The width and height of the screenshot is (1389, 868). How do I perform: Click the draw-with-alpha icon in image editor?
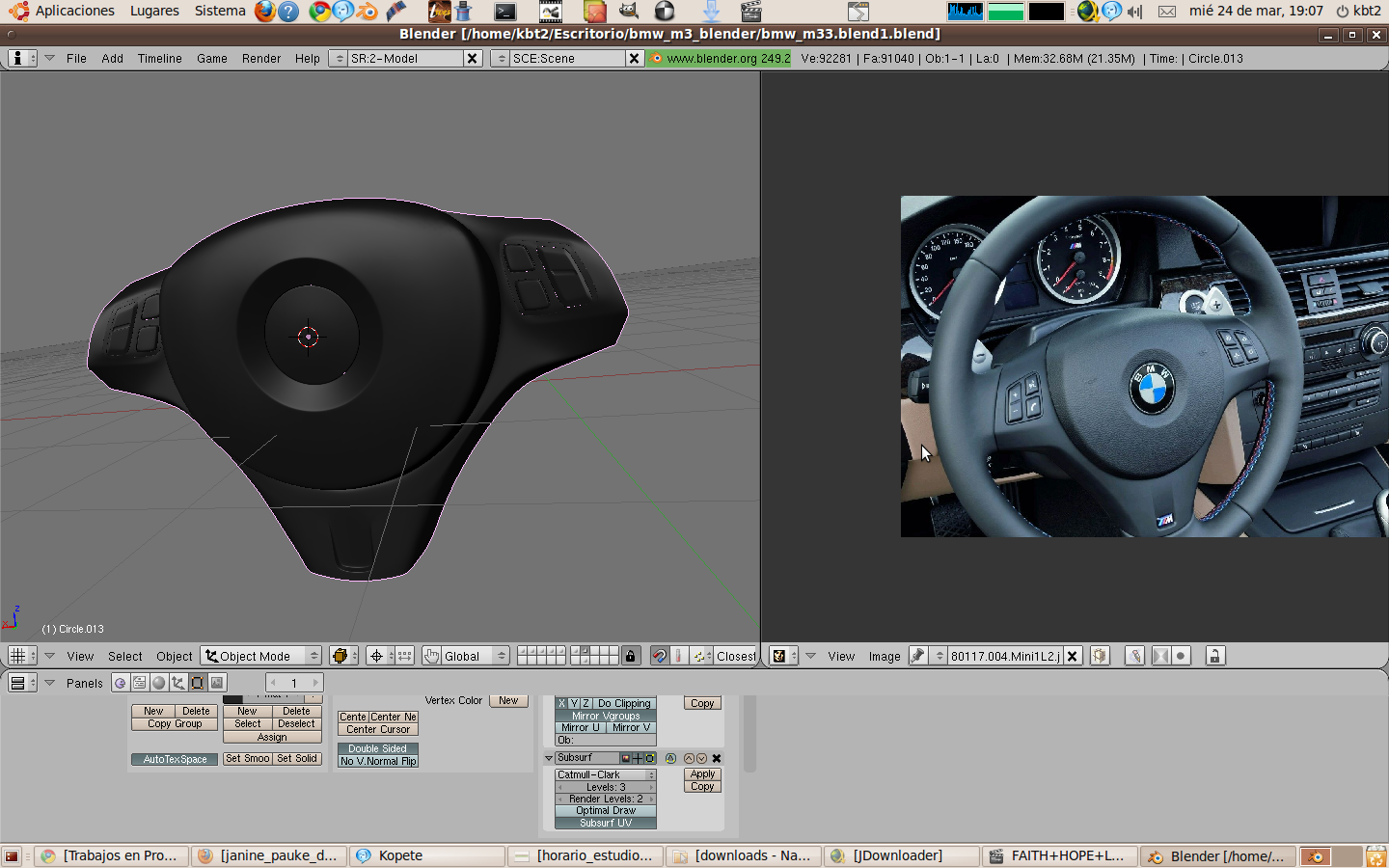(1160, 656)
